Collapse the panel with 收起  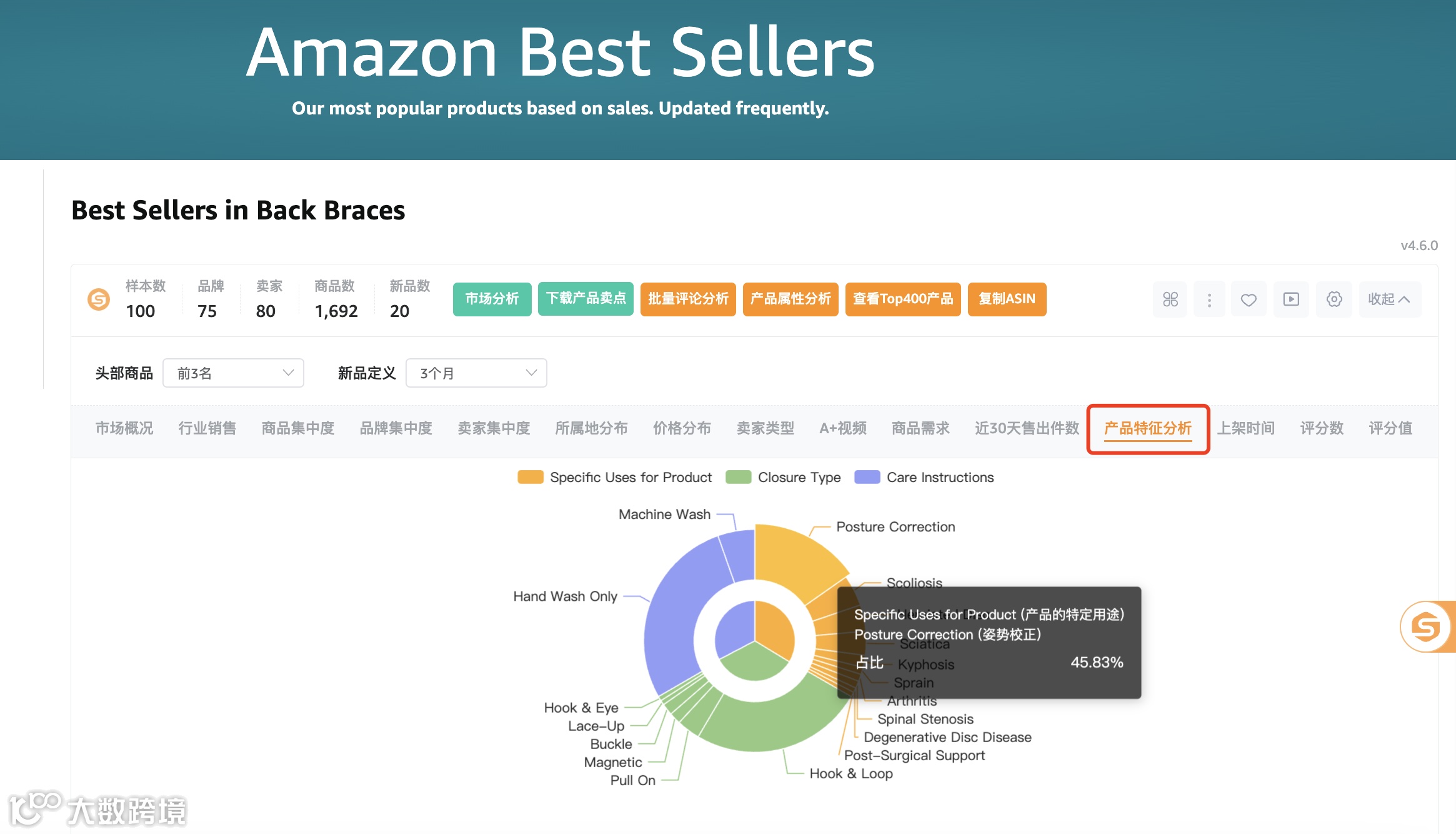pos(1389,299)
